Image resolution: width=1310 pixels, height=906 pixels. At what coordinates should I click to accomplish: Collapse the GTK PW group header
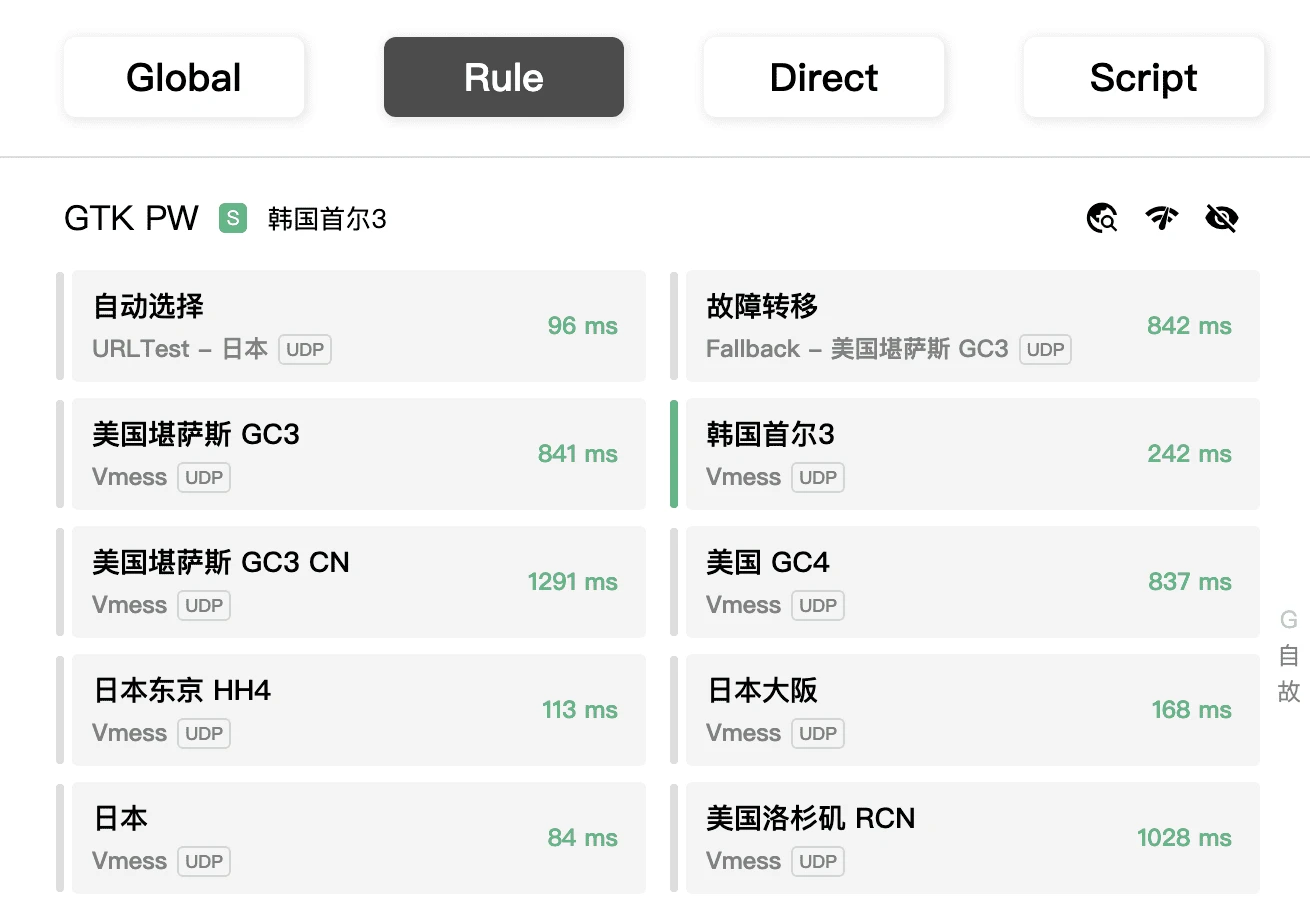(x=131, y=218)
